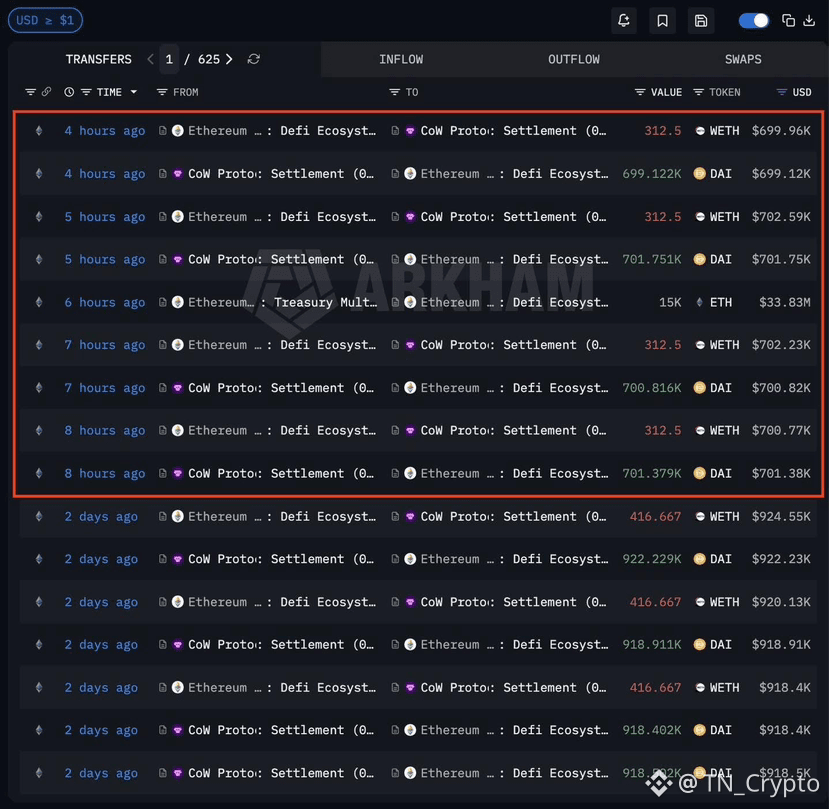This screenshot has width=829, height=809.
Task: Switch to the INFLOW tab
Action: tap(401, 59)
